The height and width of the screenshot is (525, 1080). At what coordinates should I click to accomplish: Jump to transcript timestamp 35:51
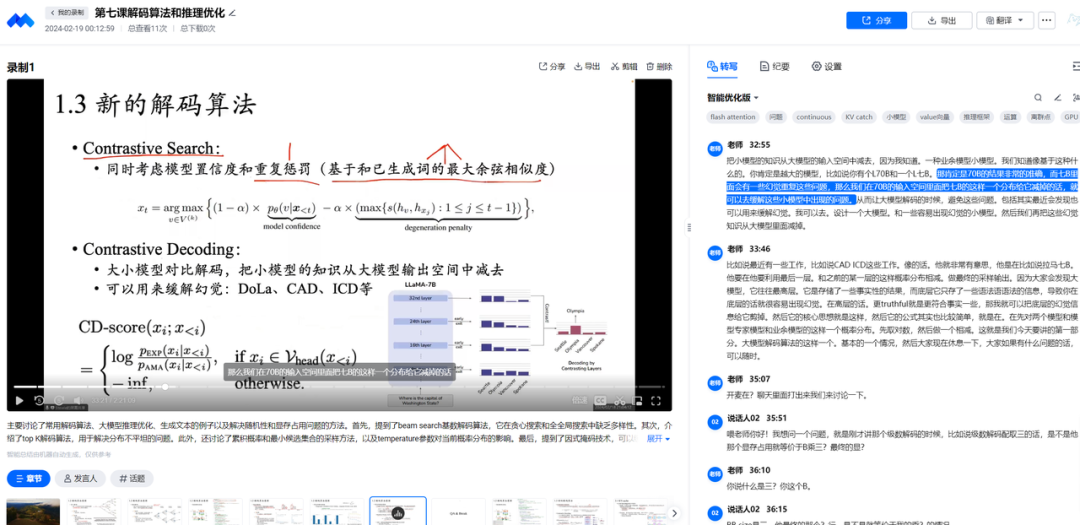(778, 418)
